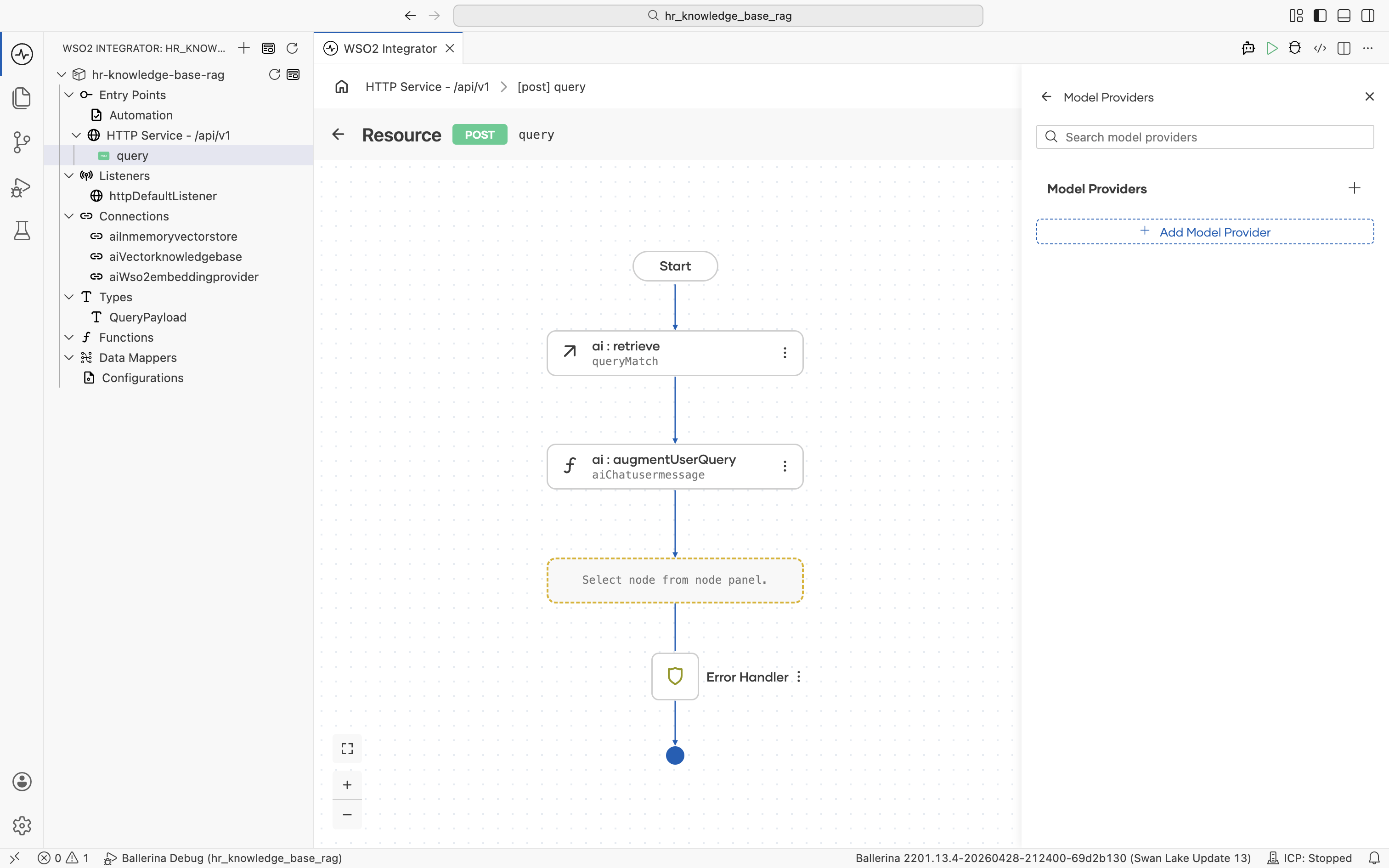Click [post] query breadcrumb
The image size is (1389, 868).
[551, 87]
